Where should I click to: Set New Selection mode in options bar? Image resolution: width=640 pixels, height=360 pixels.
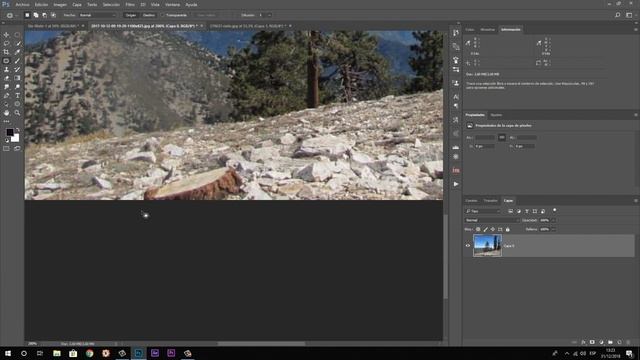click(x=27, y=15)
